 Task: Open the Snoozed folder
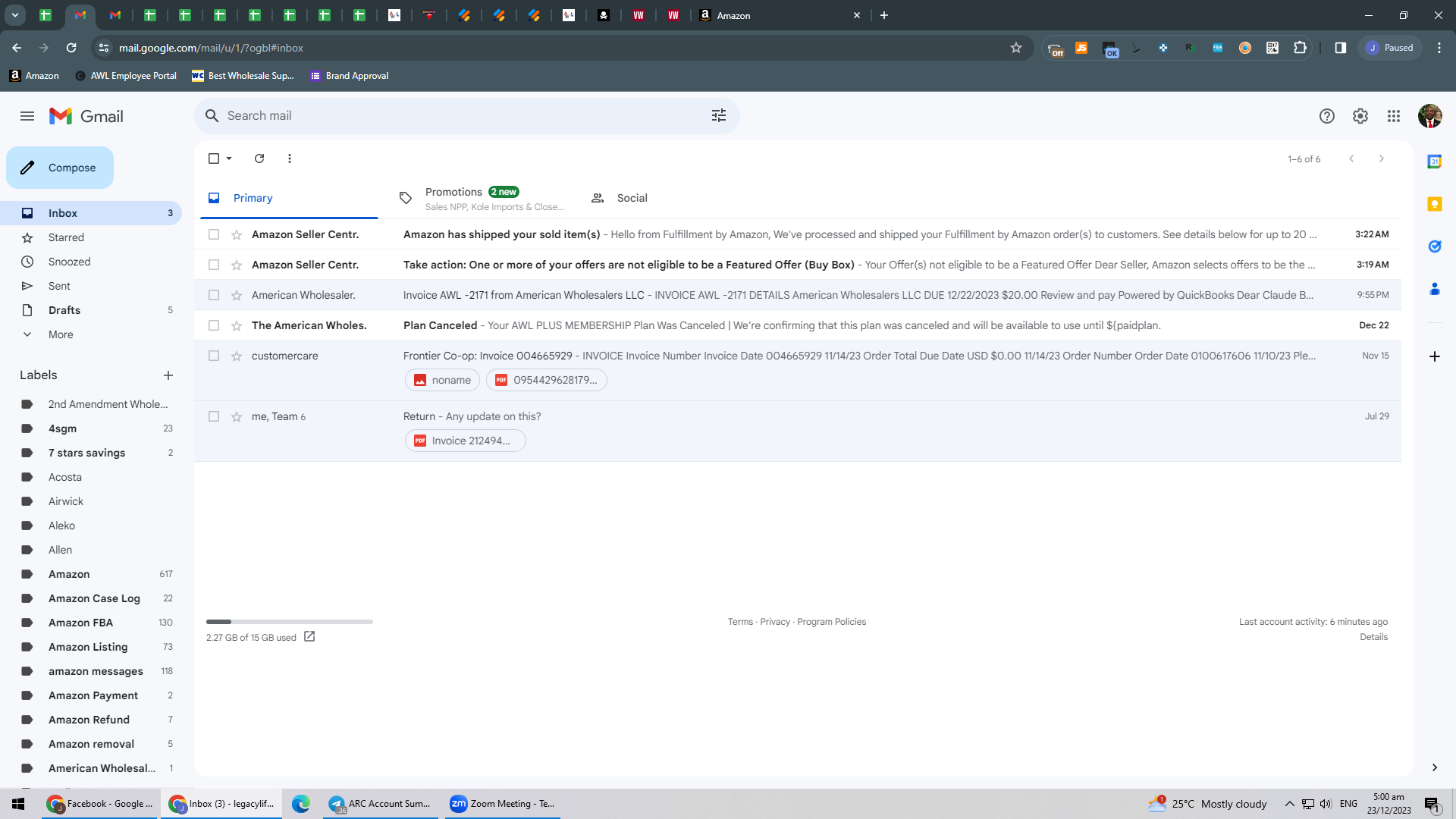tap(69, 262)
